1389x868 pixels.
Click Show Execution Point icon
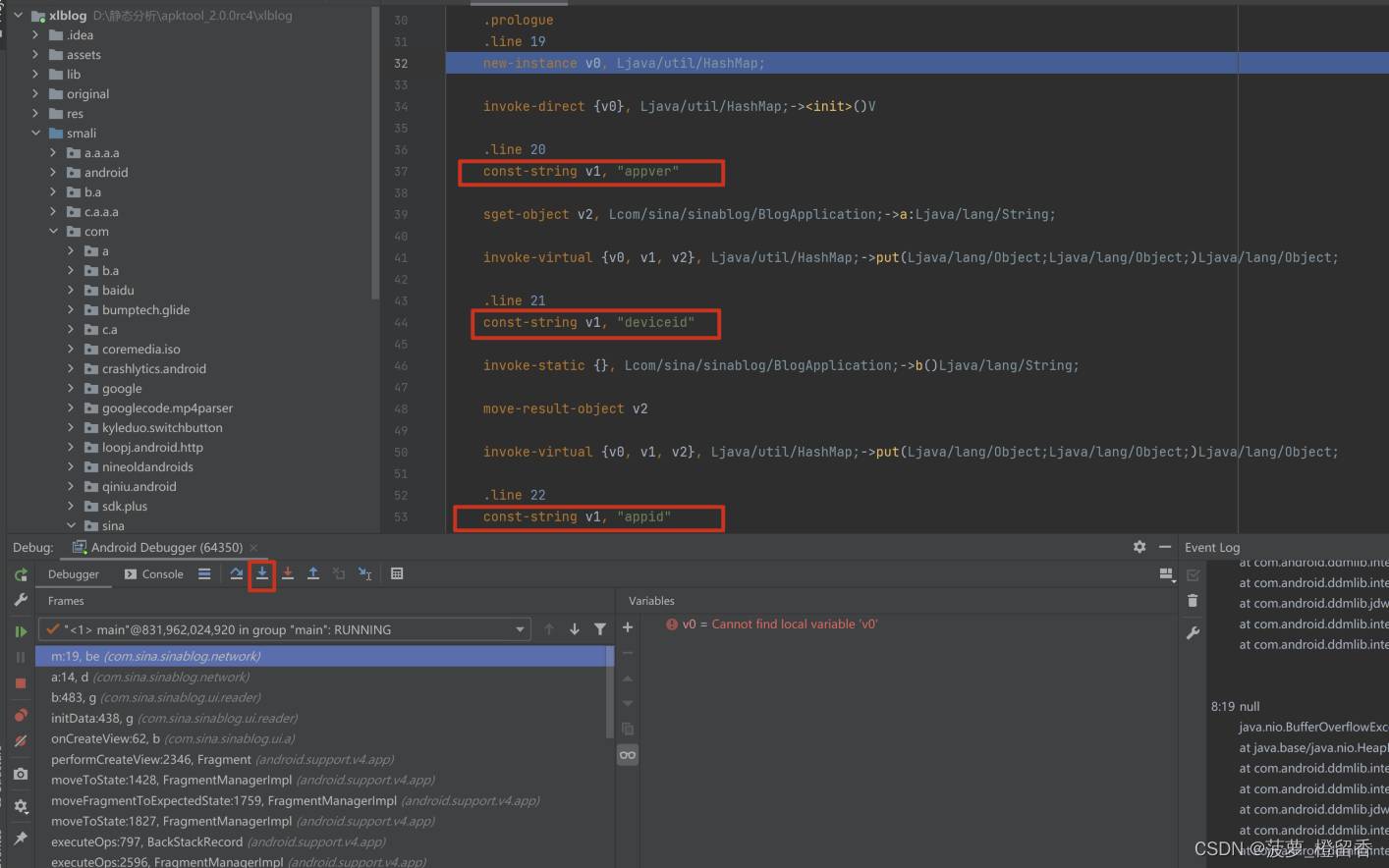pyautogui.click(x=204, y=573)
